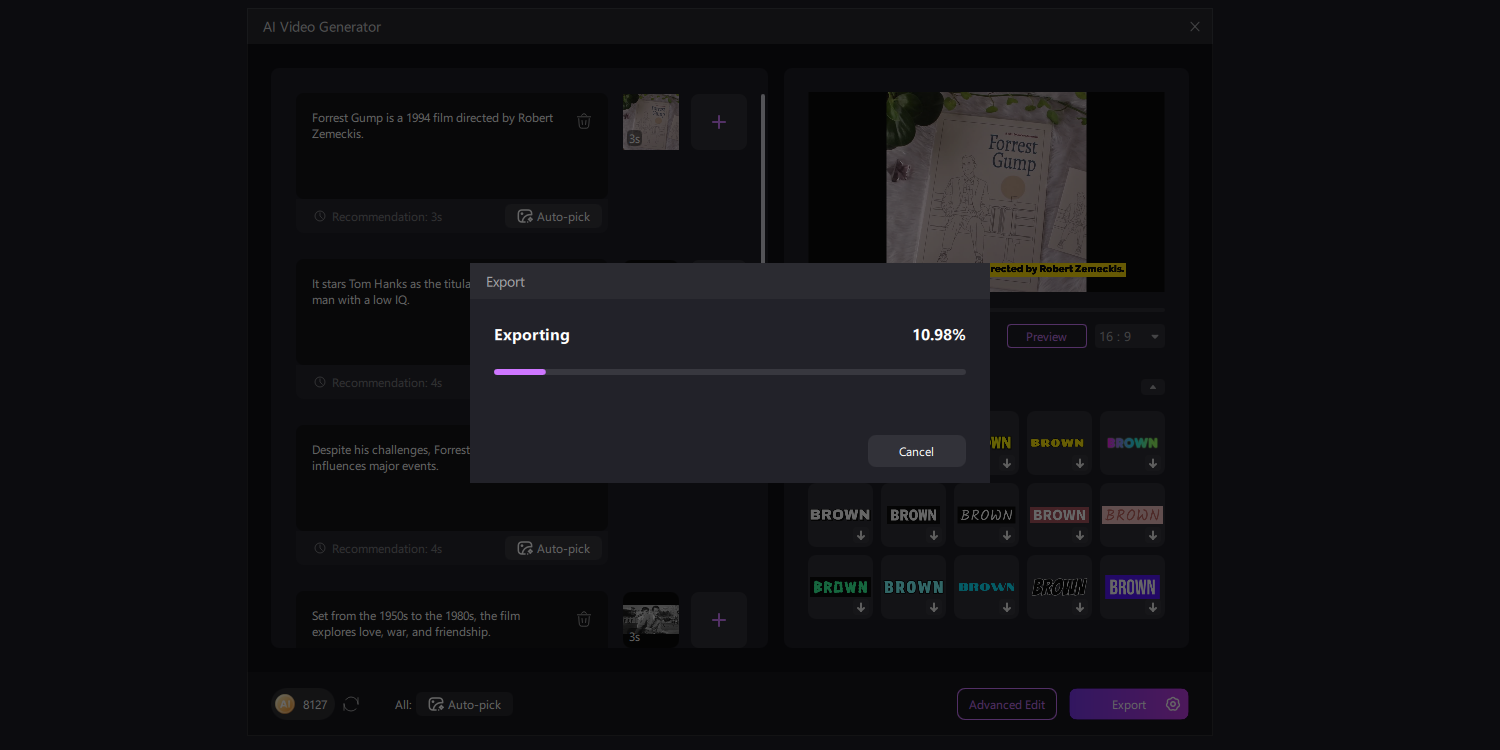The width and height of the screenshot is (1500, 750).
Task: Delete the Forrest Gump 1994 film scene
Action: point(584,121)
